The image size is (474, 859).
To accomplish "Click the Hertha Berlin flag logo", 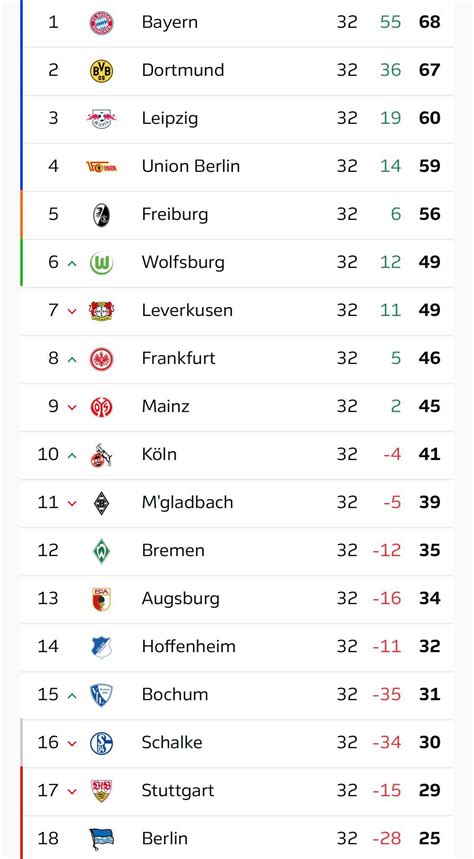I will 101,839.
